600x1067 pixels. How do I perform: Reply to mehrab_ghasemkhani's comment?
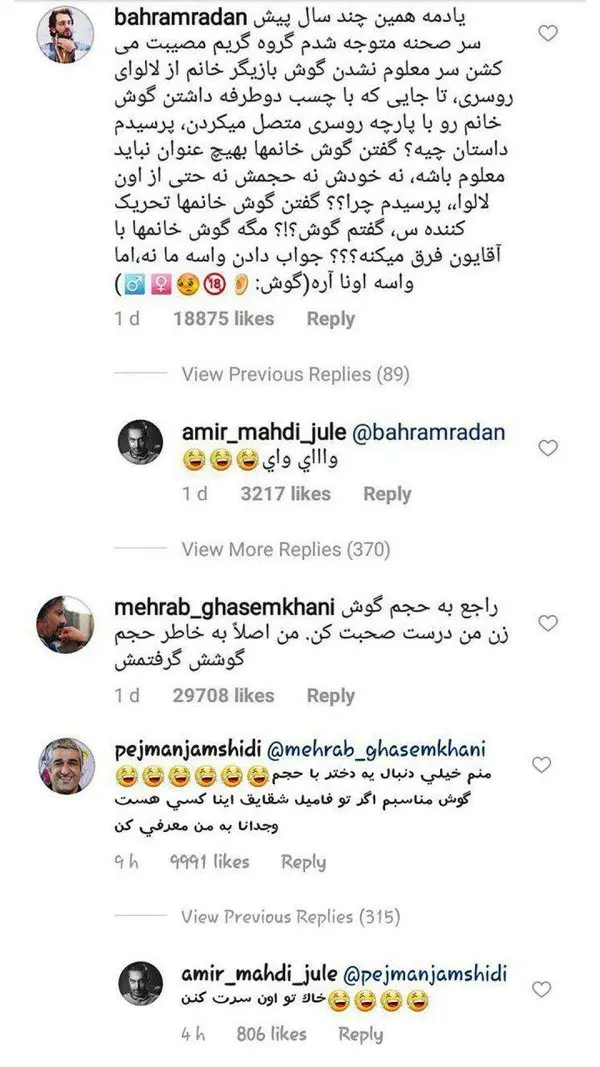pyautogui.click(x=331, y=695)
